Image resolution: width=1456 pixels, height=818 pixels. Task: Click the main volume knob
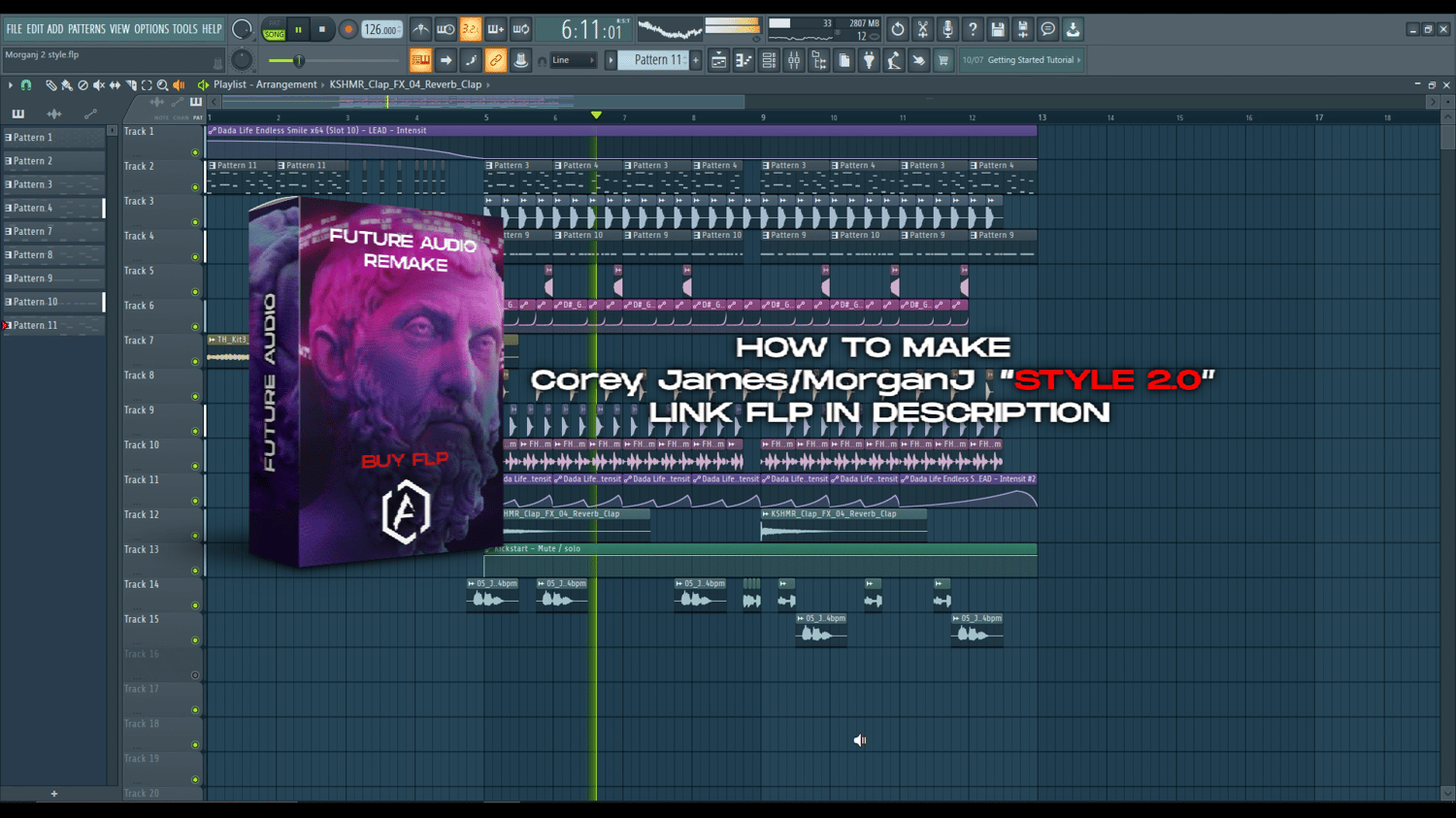(x=242, y=29)
